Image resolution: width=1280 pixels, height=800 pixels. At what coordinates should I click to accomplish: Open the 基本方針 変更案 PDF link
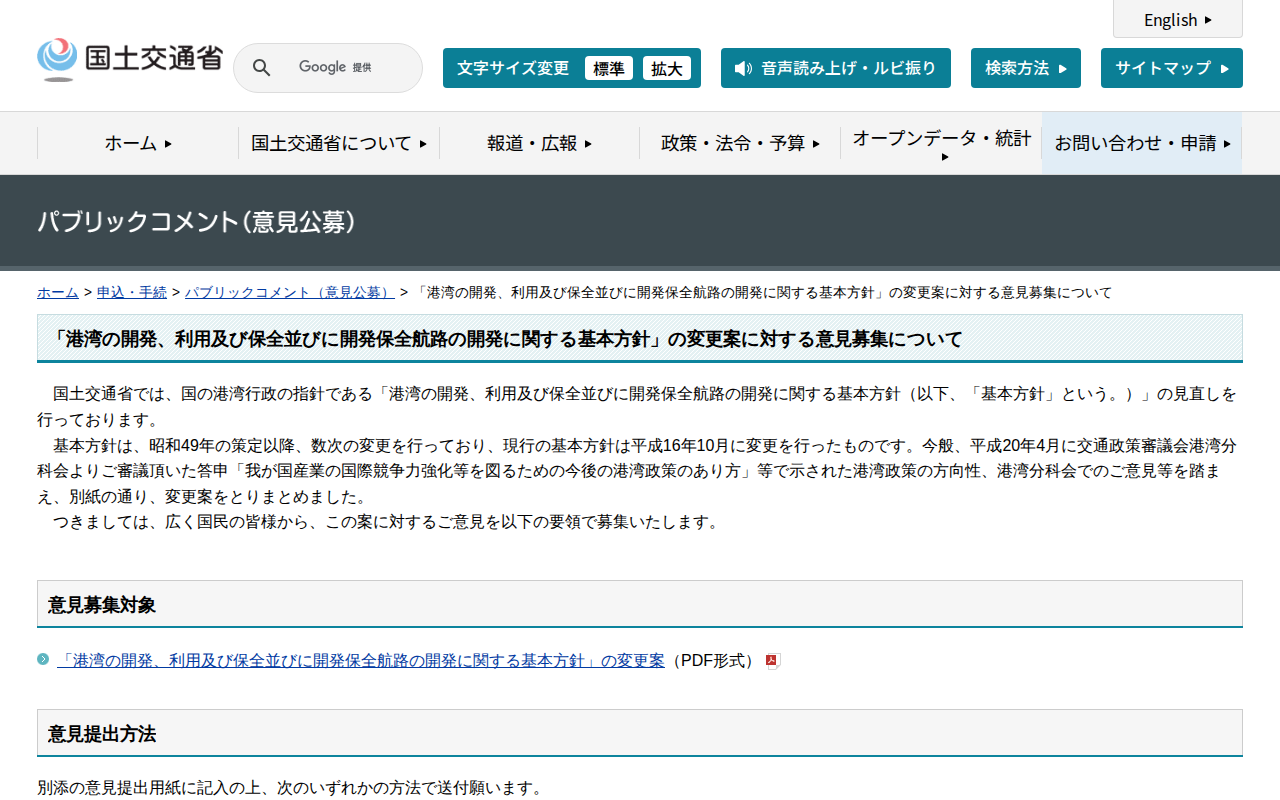(x=362, y=660)
